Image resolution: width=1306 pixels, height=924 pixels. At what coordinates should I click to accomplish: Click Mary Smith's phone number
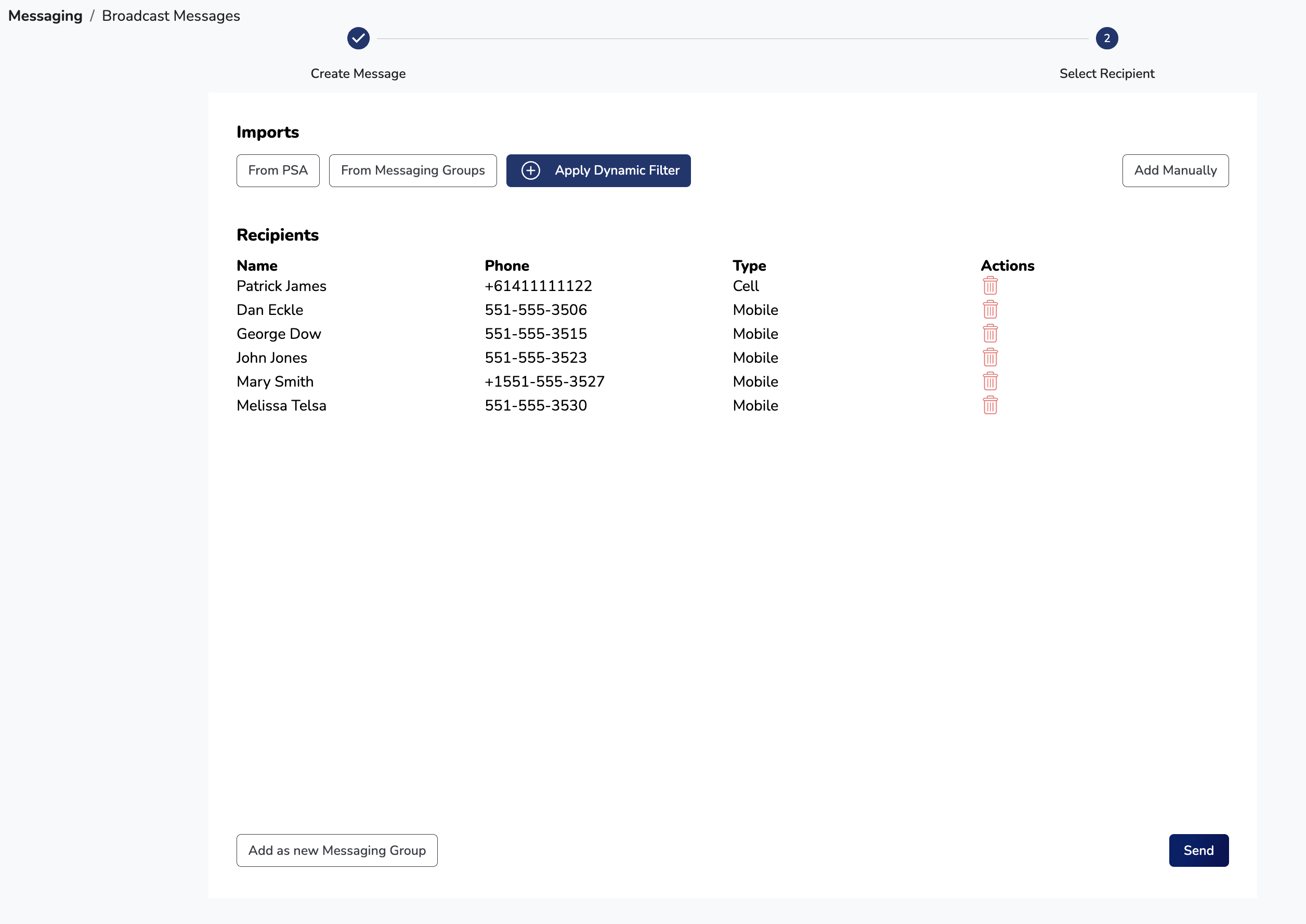544,381
